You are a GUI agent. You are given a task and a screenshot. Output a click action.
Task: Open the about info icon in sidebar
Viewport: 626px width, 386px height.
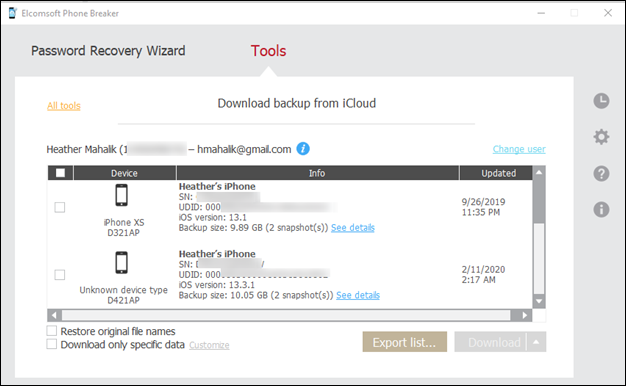(x=601, y=209)
